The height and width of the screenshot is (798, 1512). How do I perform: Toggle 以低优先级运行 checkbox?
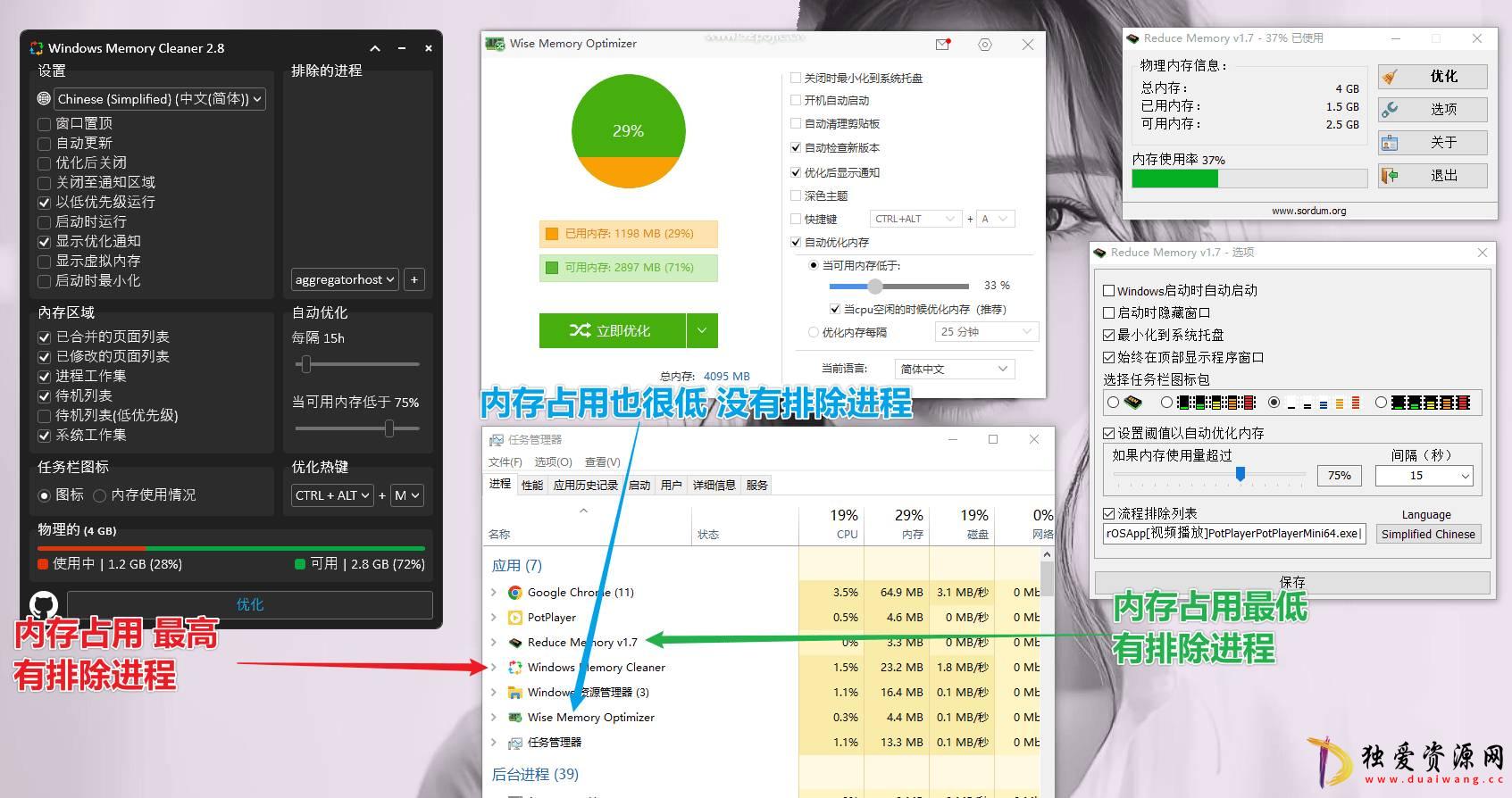click(44, 202)
